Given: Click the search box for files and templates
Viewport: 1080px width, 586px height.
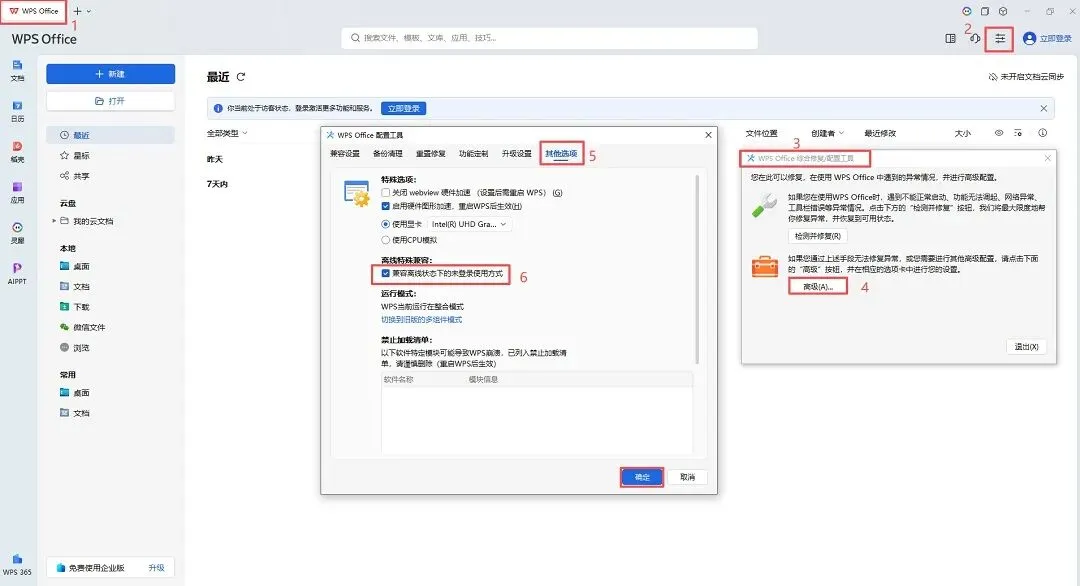Looking at the screenshot, I should 550,38.
